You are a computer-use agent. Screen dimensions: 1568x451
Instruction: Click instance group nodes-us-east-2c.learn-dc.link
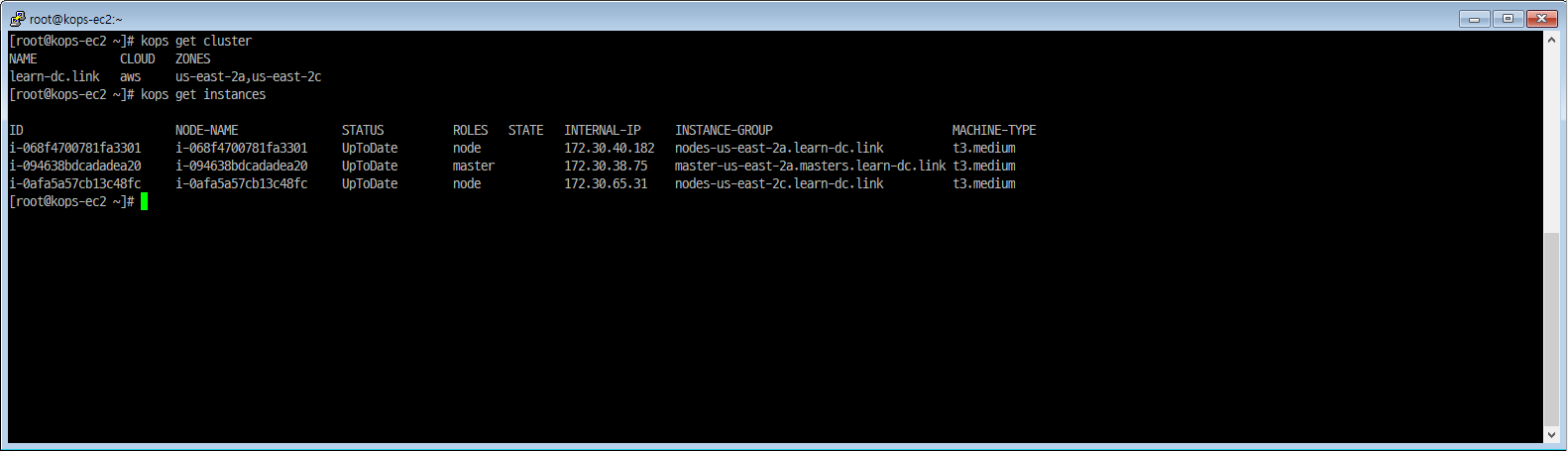779,183
